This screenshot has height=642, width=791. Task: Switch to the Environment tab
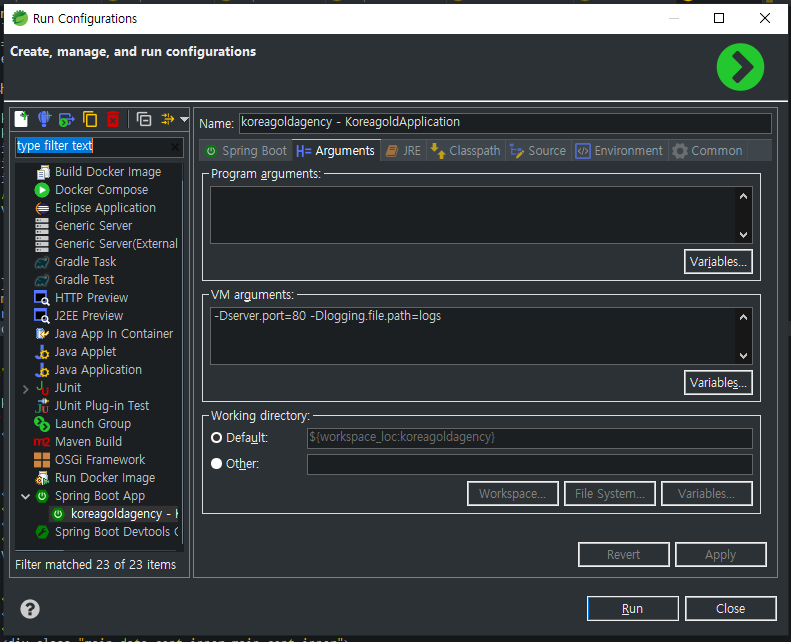(619, 151)
